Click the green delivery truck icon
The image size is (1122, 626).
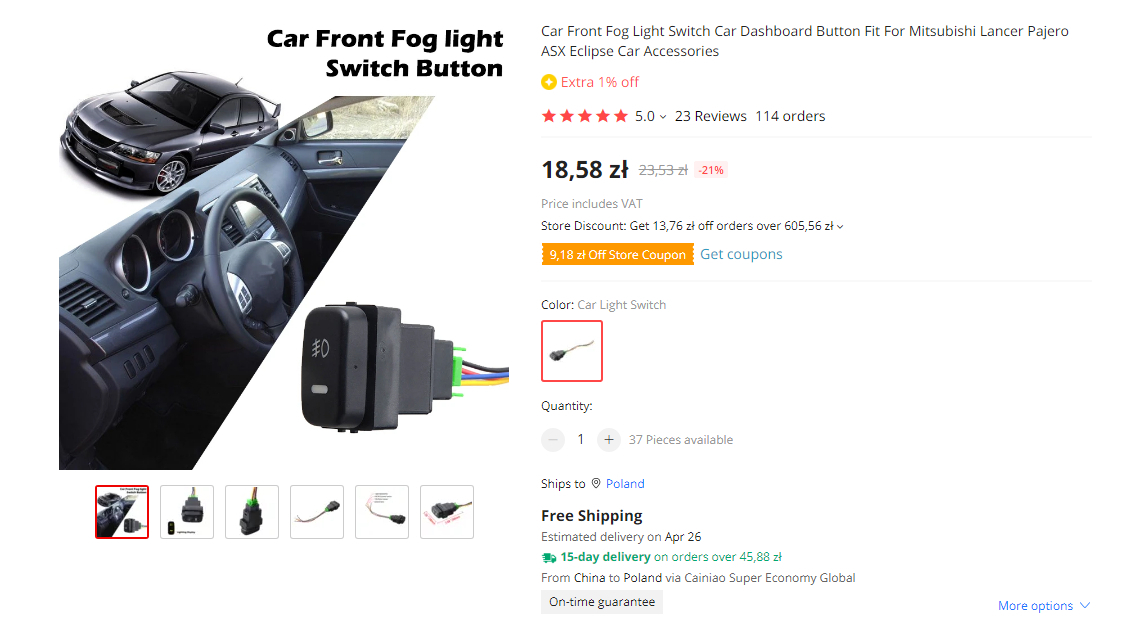tap(549, 557)
